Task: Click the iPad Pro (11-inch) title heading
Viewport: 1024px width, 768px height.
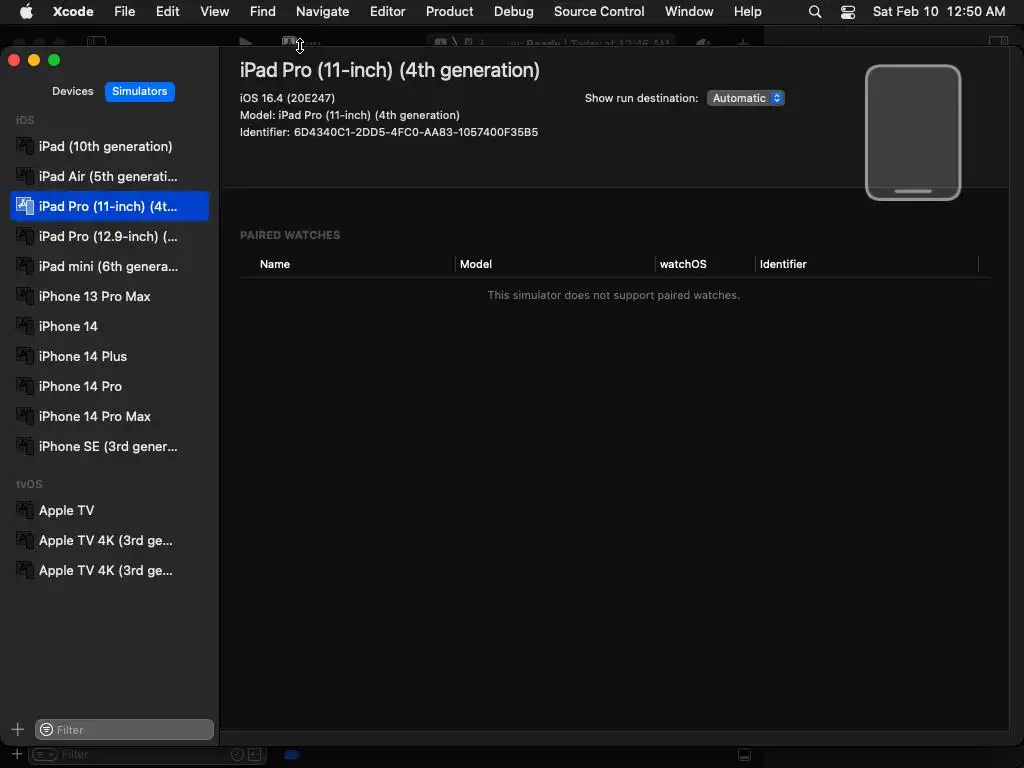Action: (389, 70)
